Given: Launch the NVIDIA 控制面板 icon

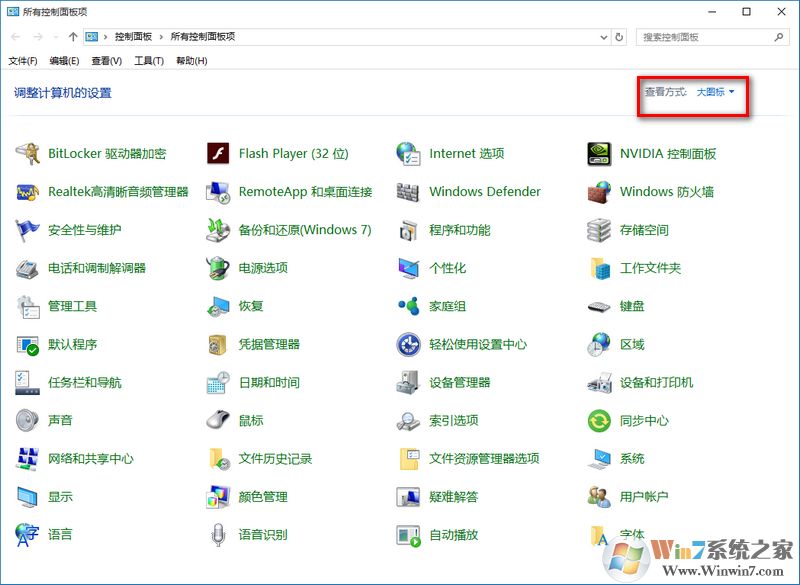Looking at the screenshot, I should [x=599, y=154].
